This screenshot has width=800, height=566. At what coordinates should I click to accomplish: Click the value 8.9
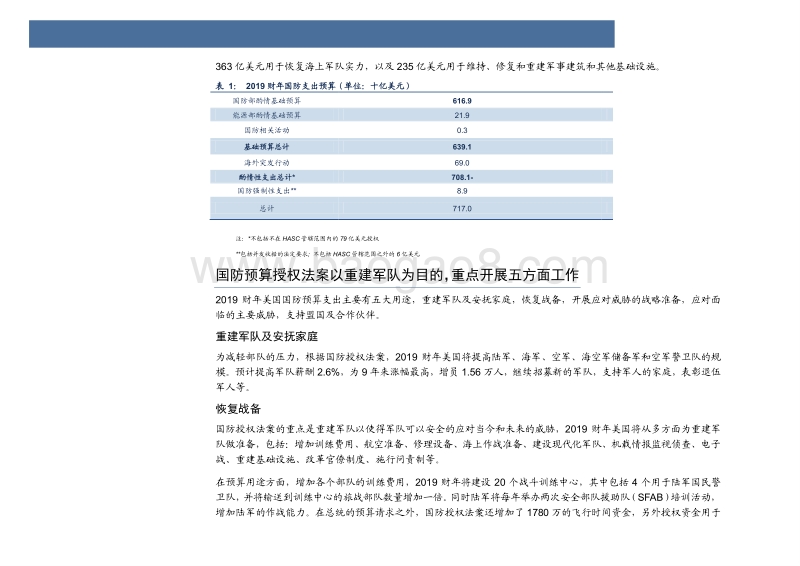[x=462, y=191]
